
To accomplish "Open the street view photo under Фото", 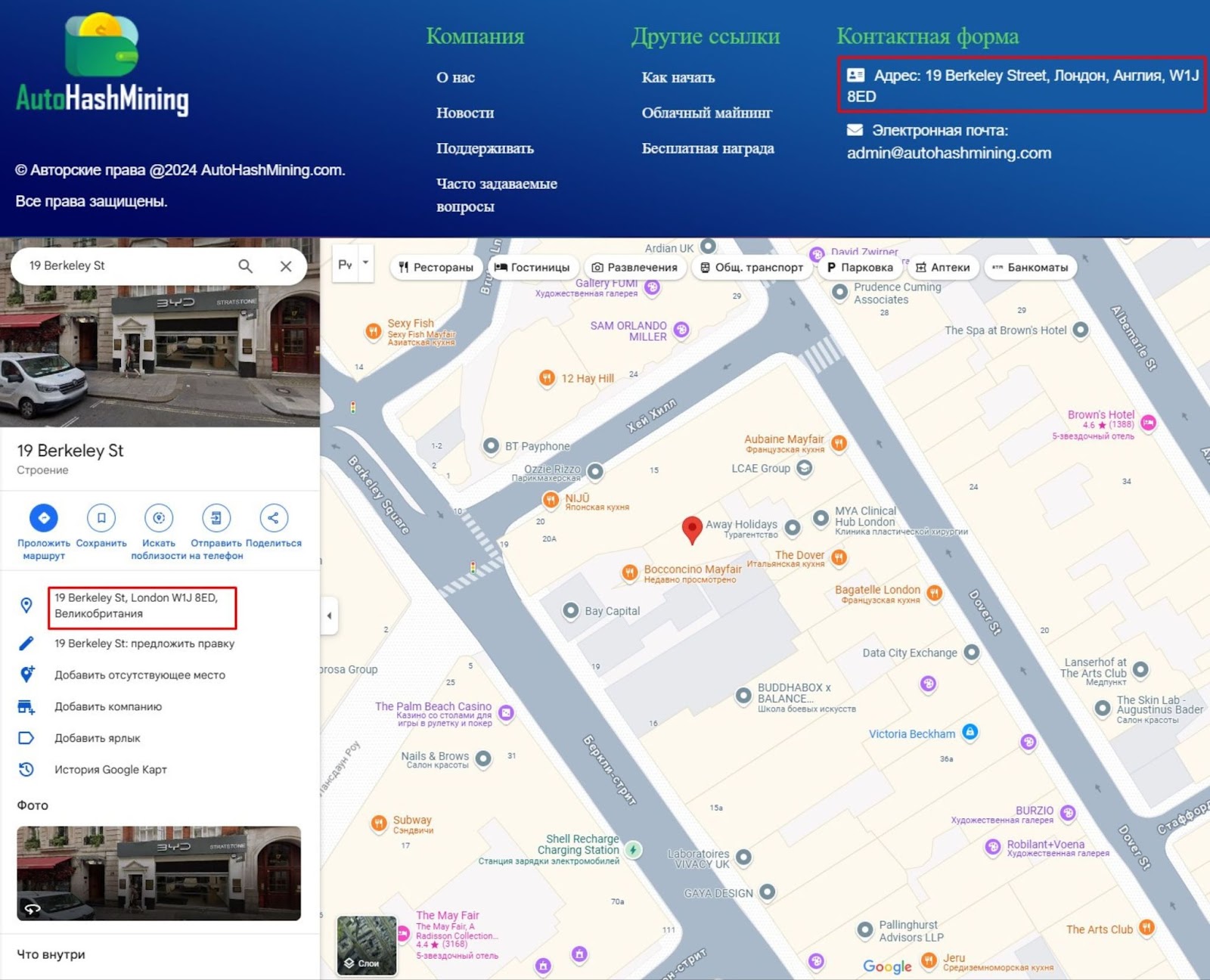I will (159, 873).
